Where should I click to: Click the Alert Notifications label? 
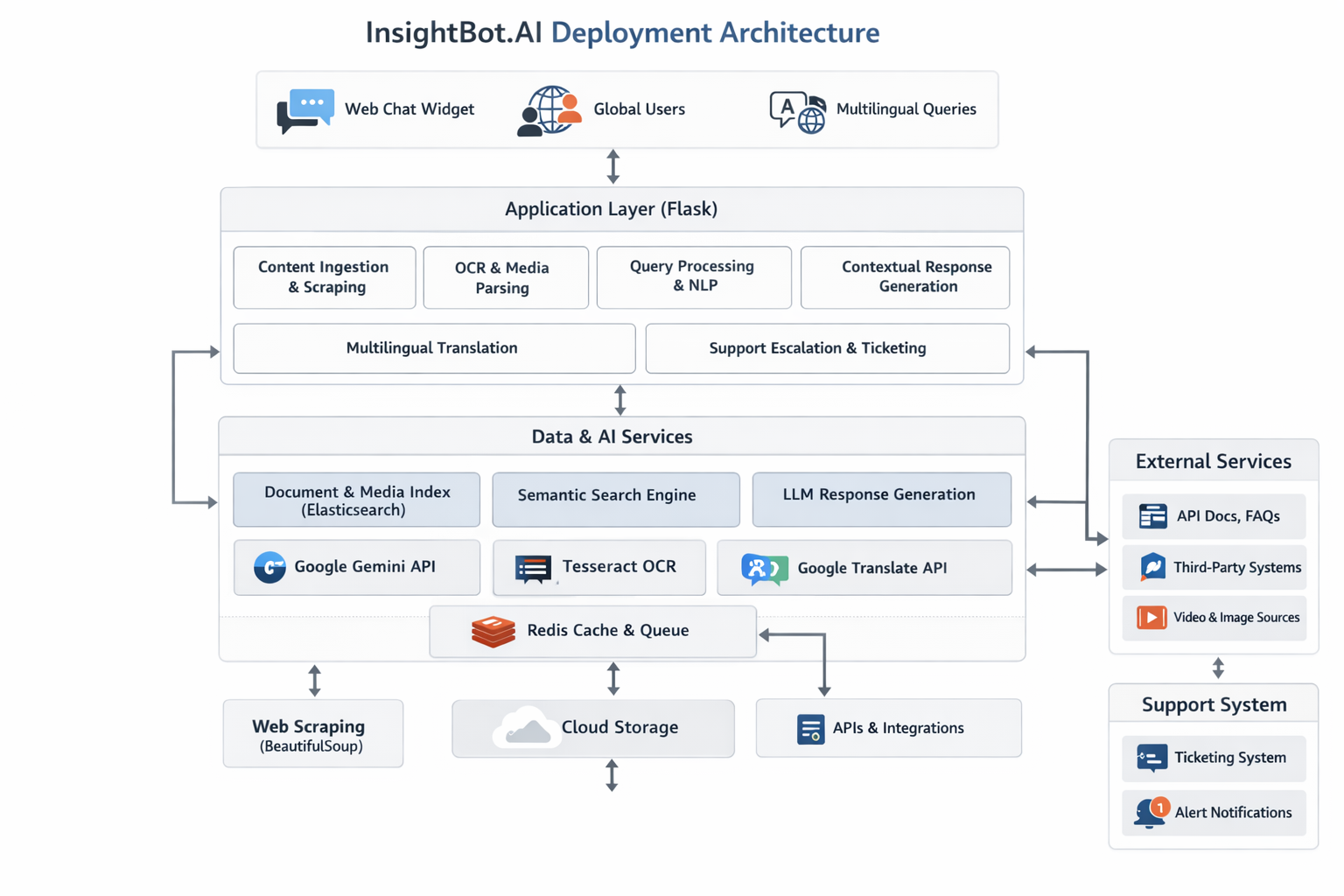click(1233, 813)
